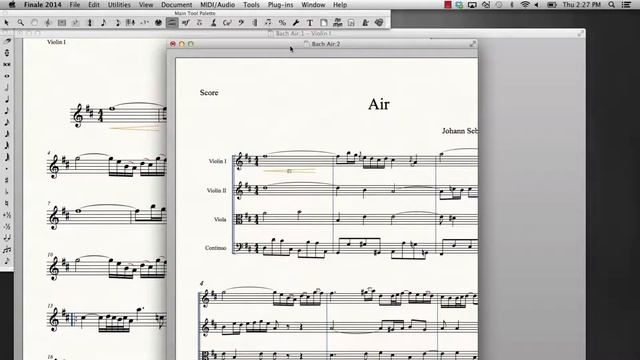This screenshot has width=640, height=360.
Task: Open the MIDI/Audio menu
Action: point(218,5)
